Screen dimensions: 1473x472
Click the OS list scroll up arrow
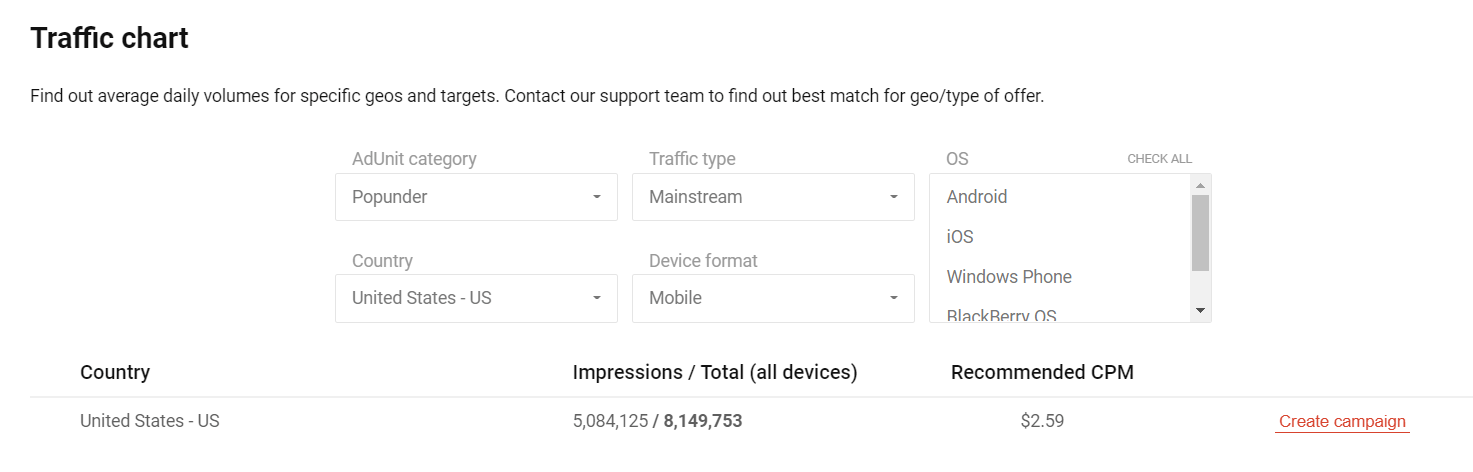coord(1201,185)
